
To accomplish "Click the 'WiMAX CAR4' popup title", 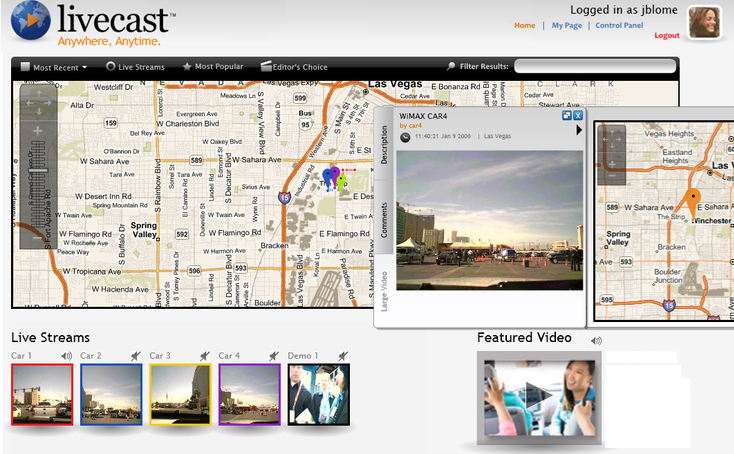I will (x=423, y=116).
